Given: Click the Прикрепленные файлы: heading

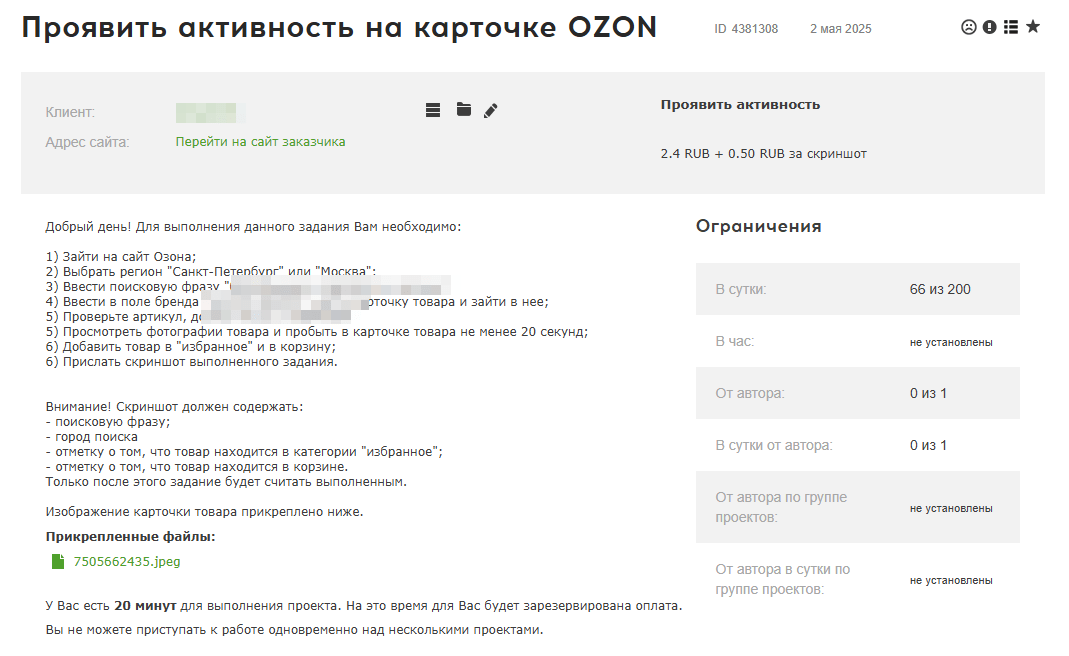Looking at the screenshot, I should (130, 537).
